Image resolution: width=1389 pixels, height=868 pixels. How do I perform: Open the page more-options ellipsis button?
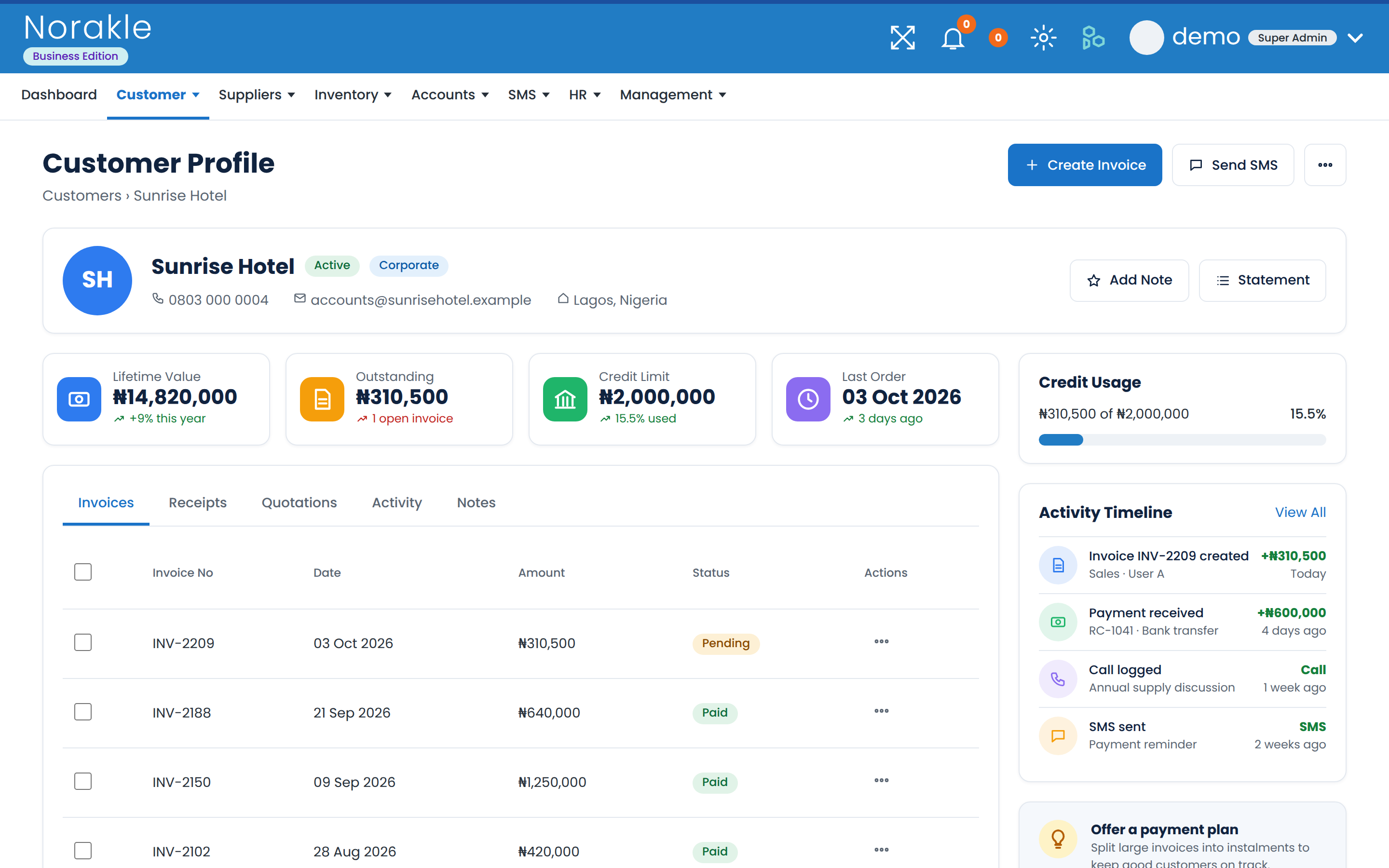click(1325, 165)
